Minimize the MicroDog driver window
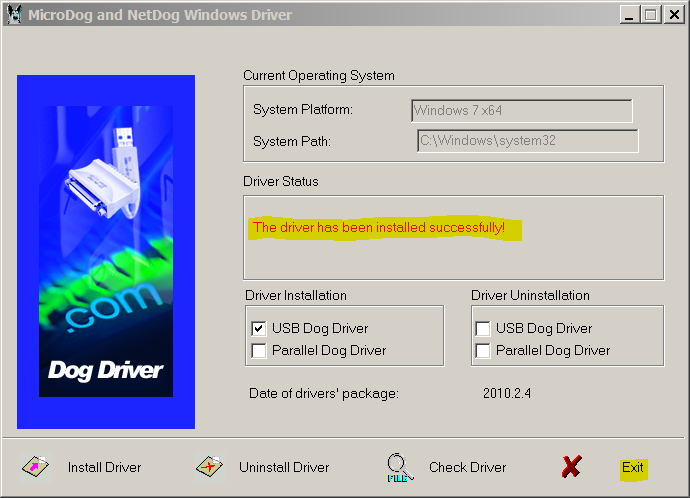Screen dimensions: 690x498 pos(629,15)
